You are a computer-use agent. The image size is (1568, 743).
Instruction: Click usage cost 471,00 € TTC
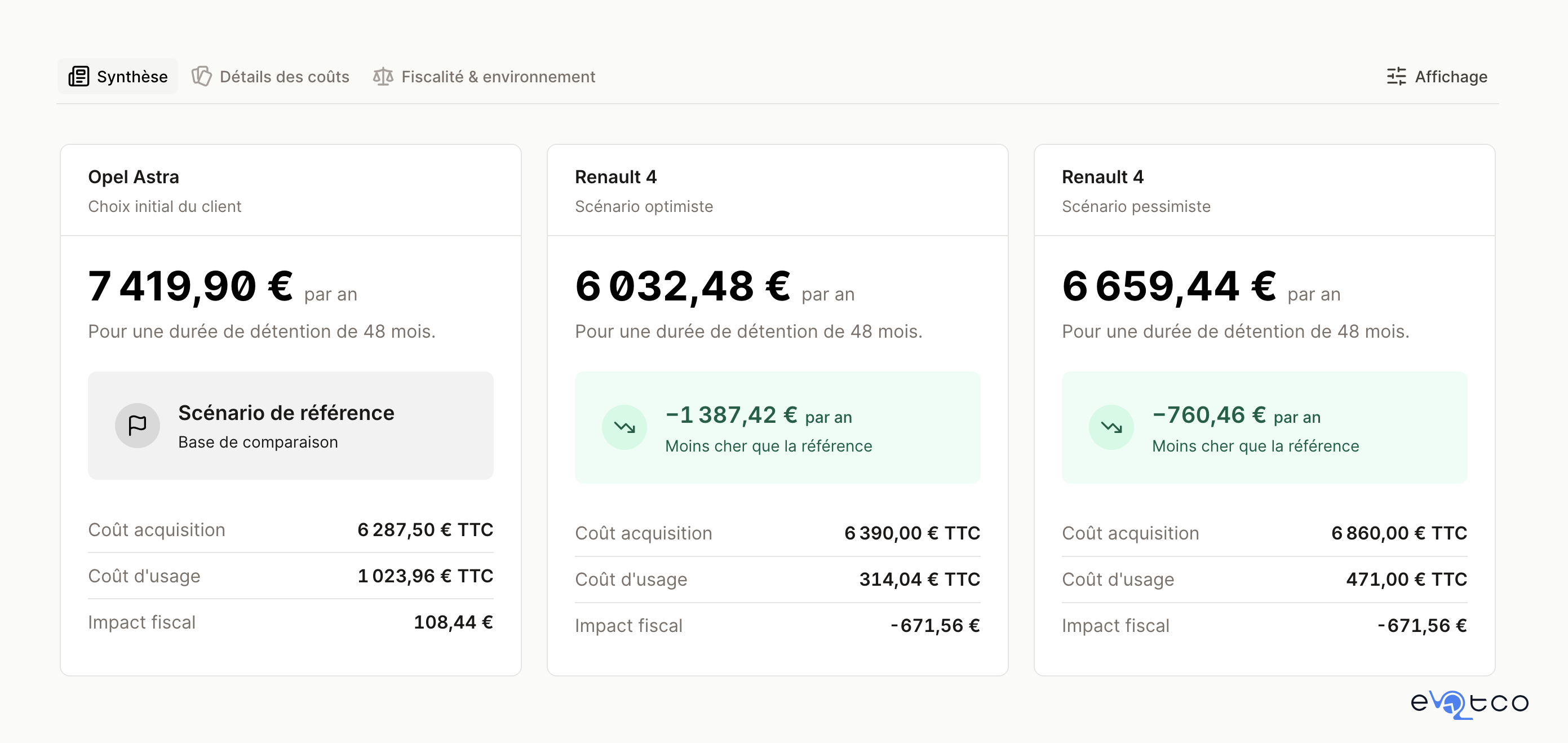coord(1406,579)
